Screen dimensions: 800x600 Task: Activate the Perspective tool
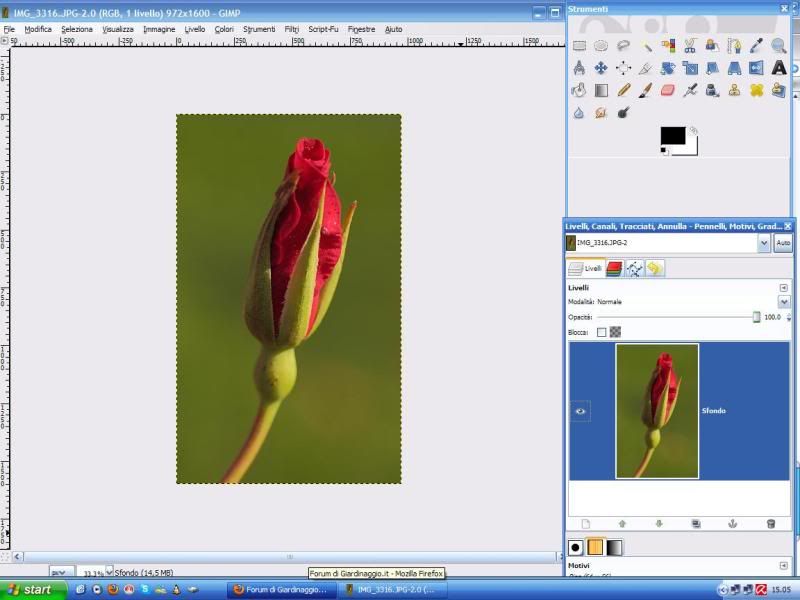(734, 68)
